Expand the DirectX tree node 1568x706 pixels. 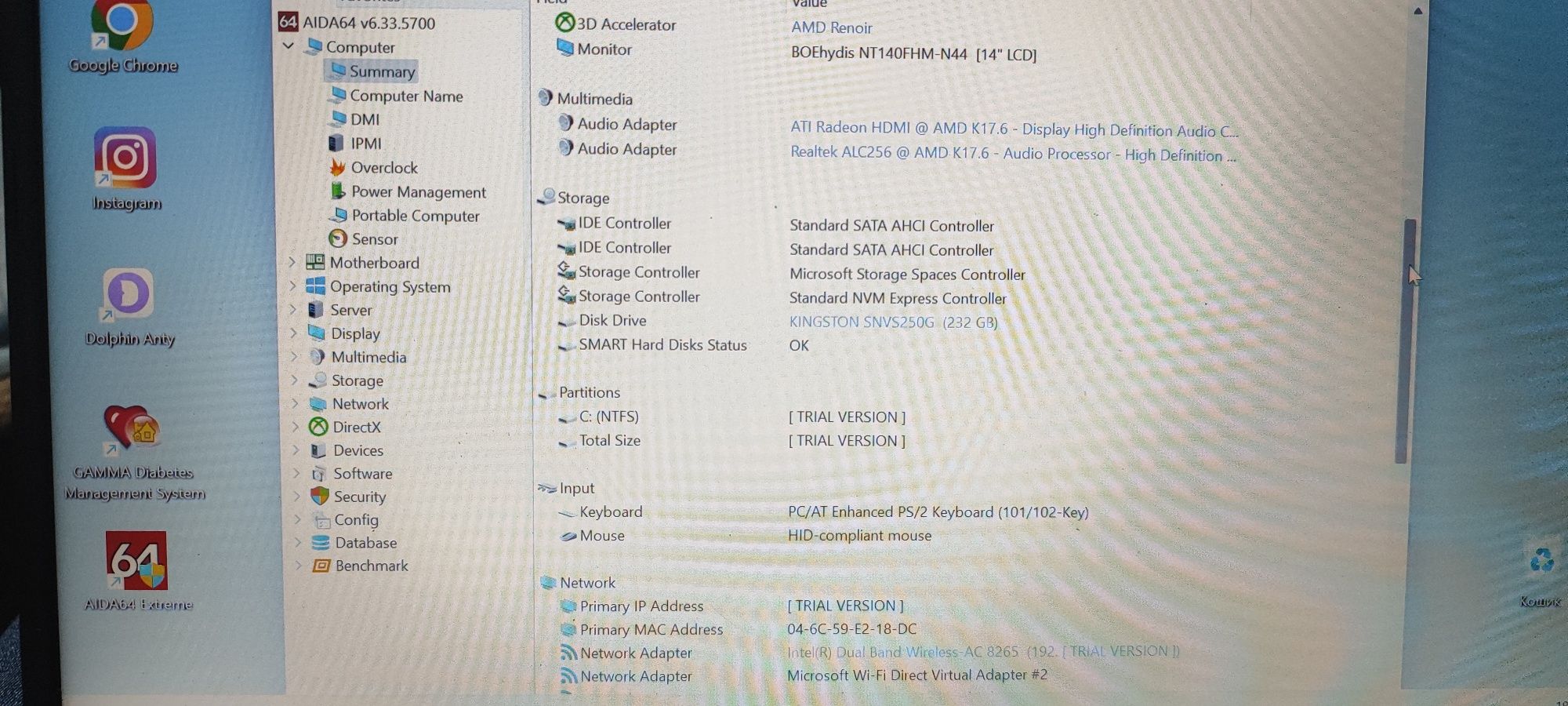tap(296, 428)
